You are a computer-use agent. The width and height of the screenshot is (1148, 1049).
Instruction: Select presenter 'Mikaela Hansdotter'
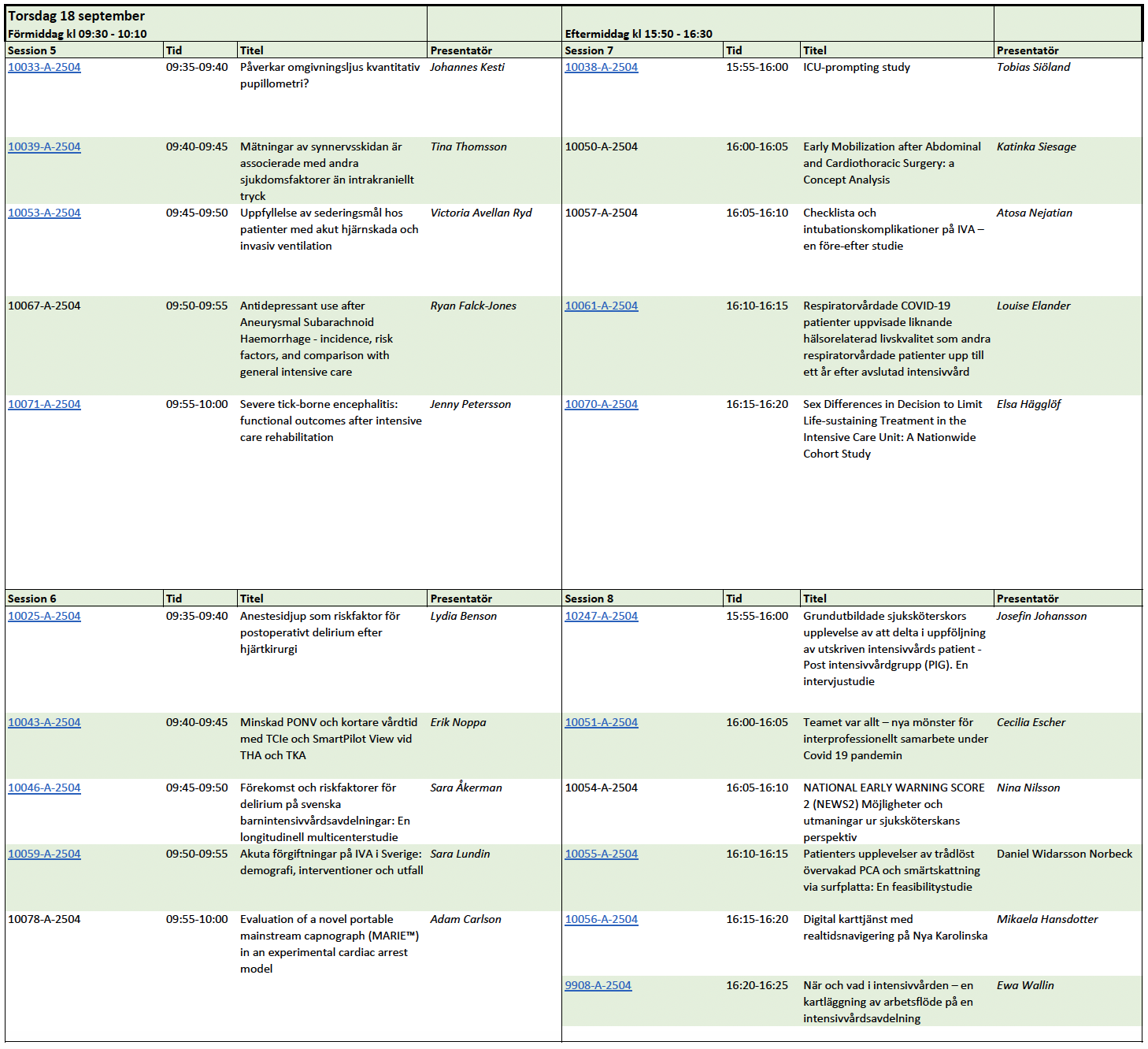coord(1047,919)
